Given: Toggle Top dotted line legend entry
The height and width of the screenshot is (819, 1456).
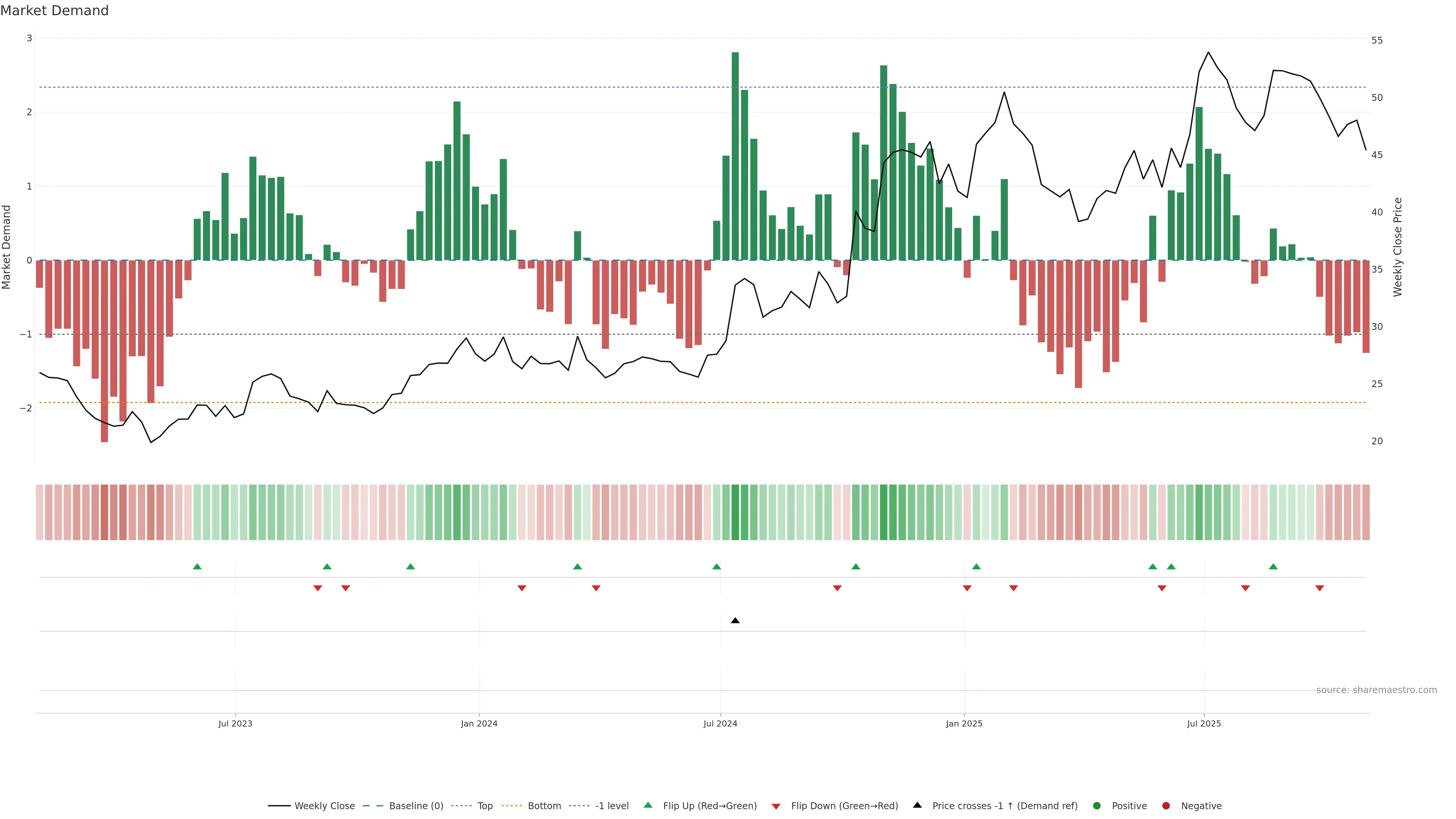Looking at the screenshot, I should (485, 805).
